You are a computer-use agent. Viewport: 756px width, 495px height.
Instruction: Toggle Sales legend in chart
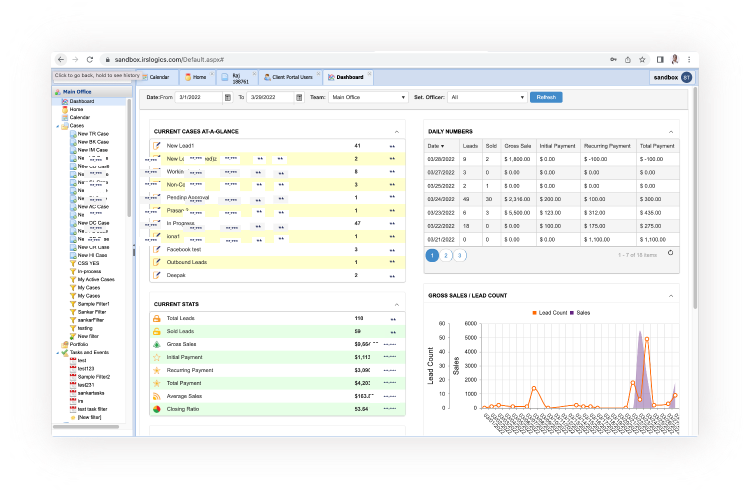pos(580,313)
